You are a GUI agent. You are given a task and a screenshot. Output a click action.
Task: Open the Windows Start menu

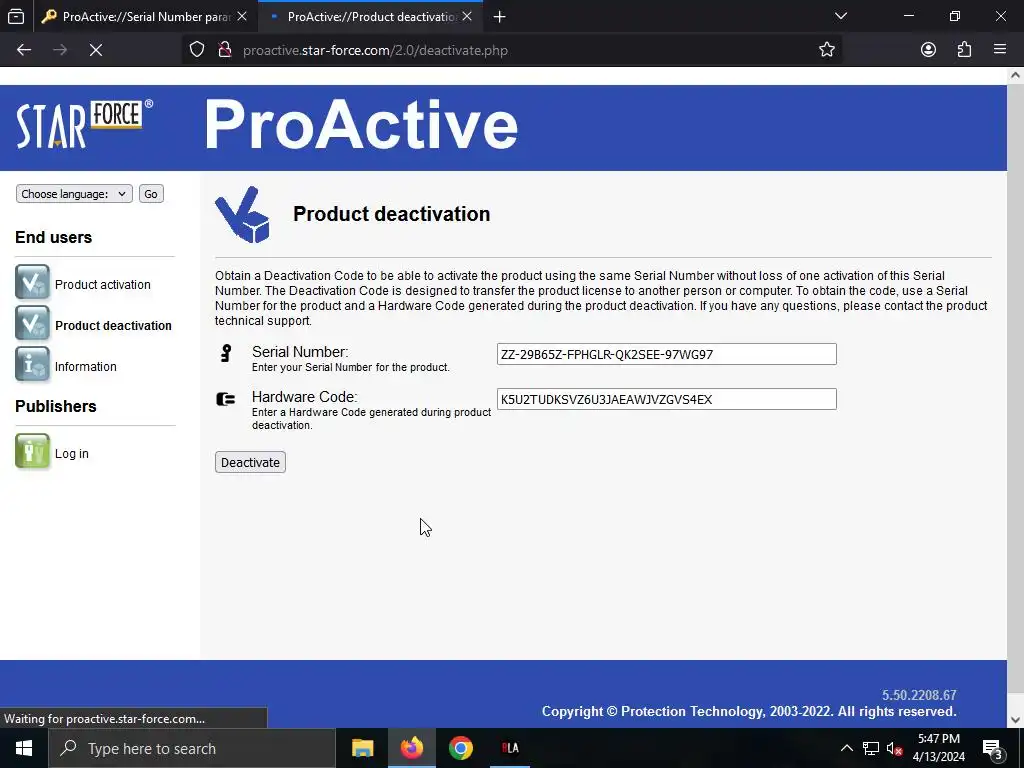click(24, 748)
